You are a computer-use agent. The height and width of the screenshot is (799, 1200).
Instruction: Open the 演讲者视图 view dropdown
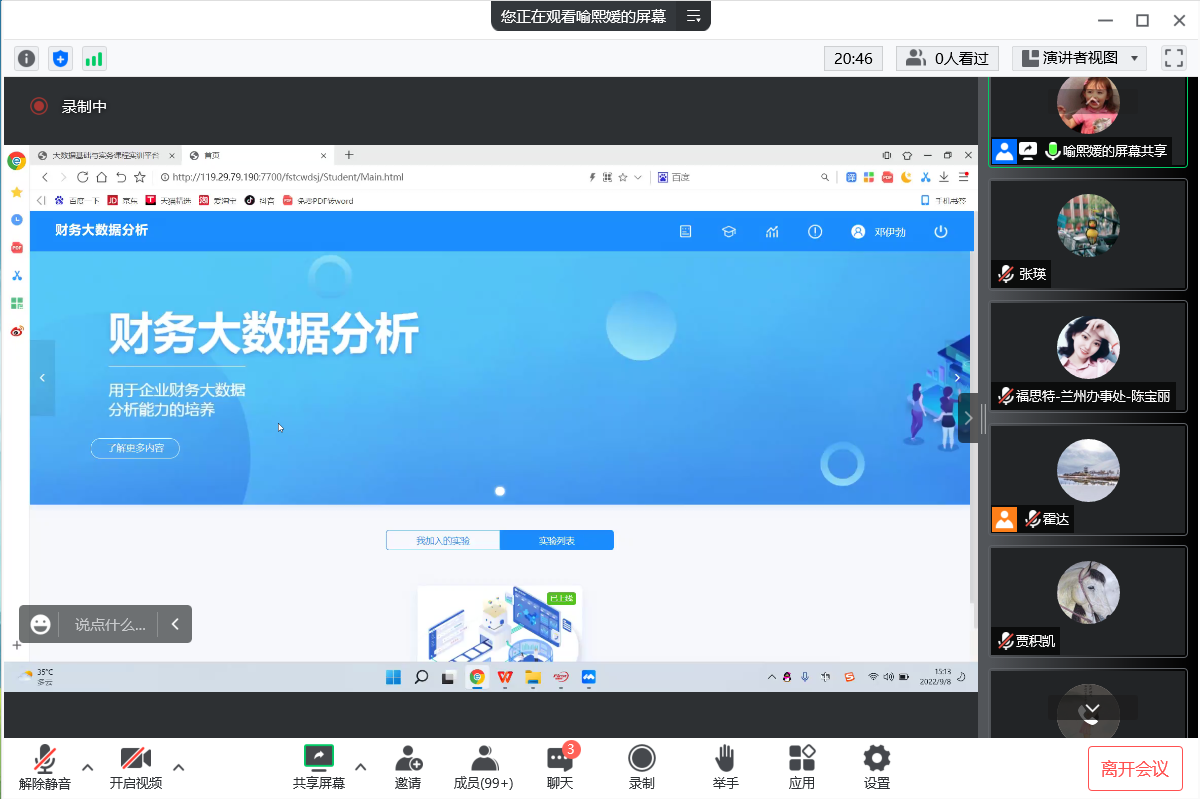pos(1079,59)
